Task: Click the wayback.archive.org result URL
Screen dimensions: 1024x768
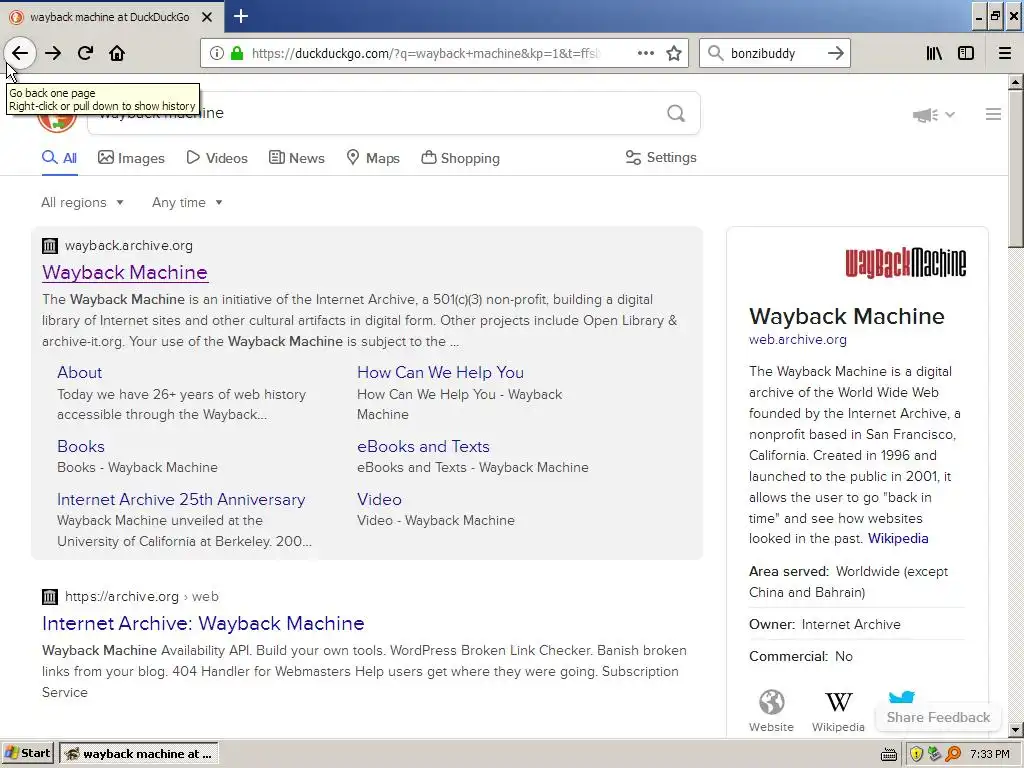Action: 129,246
